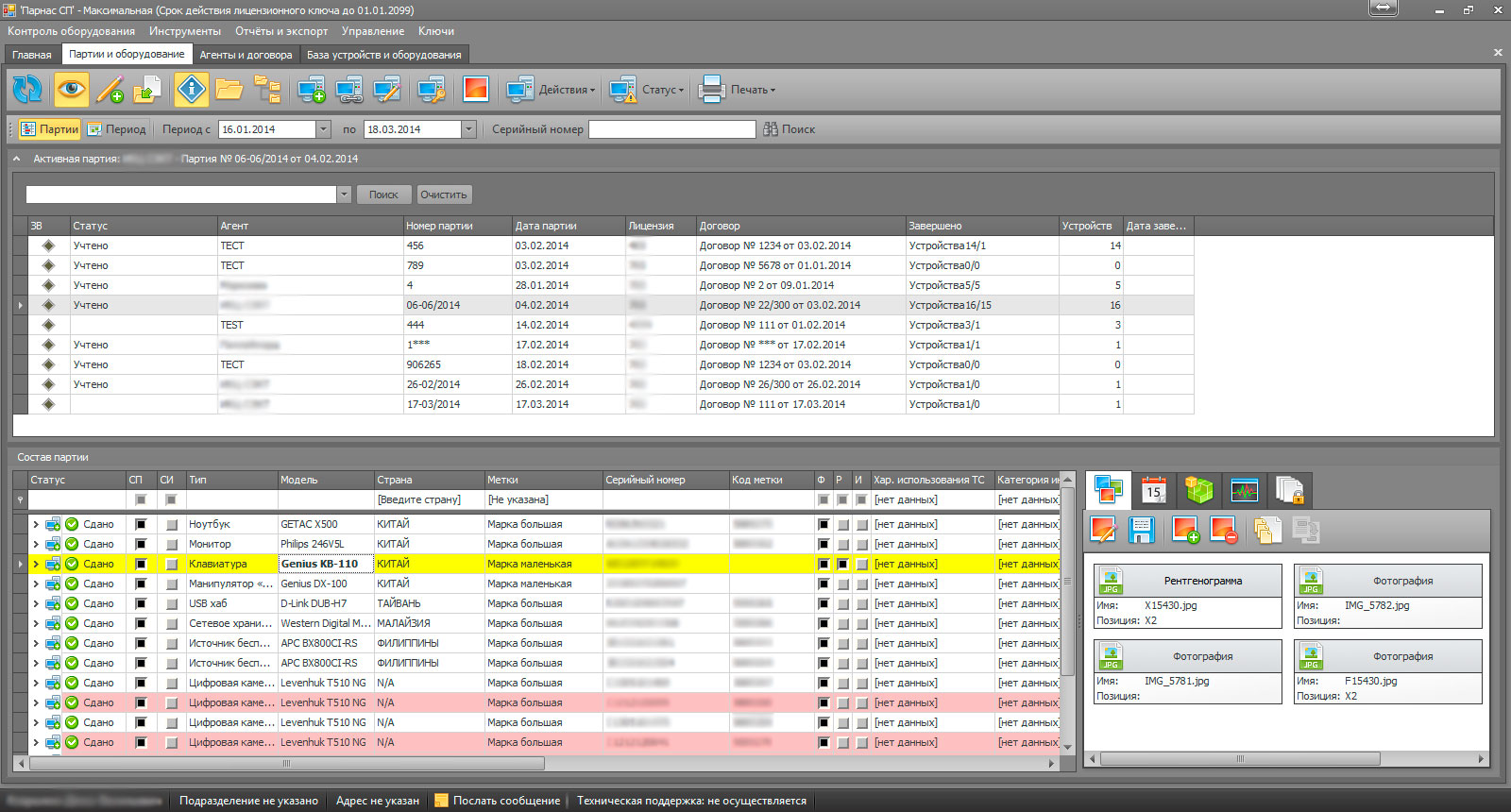Click the remove image icon with red minus
Screen dimensions: 1511x812
(1225, 531)
